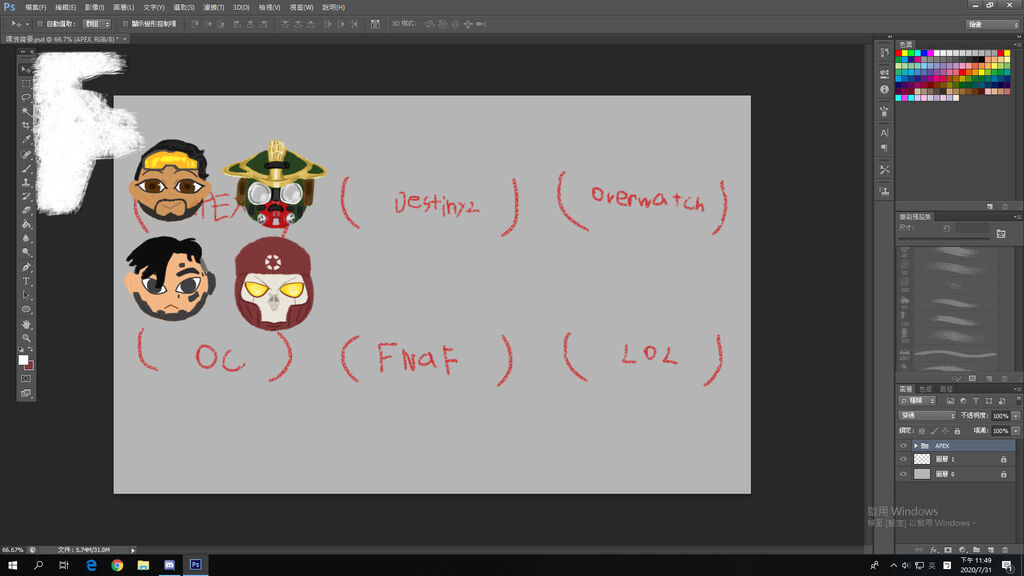
Task: Open the opacity slider dropdown arrow
Action: [x=1016, y=415]
